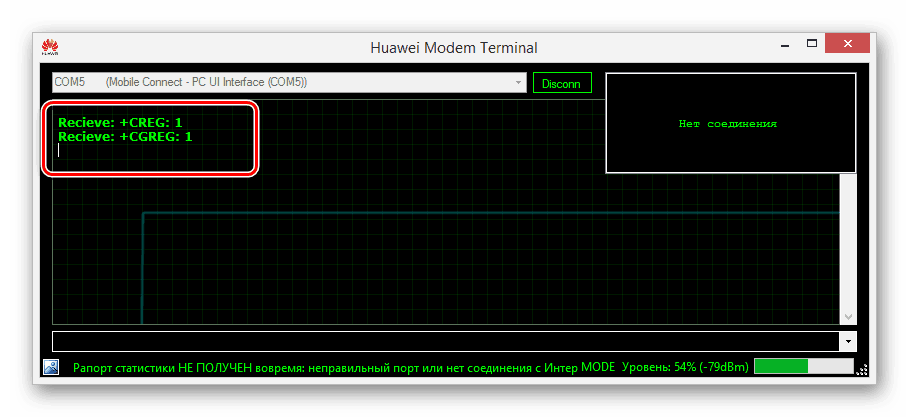The width and height of the screenshot is (909, 417).
Task: Maximize the Huawei Modem Terminal window
Action: [x=812, y=43]
